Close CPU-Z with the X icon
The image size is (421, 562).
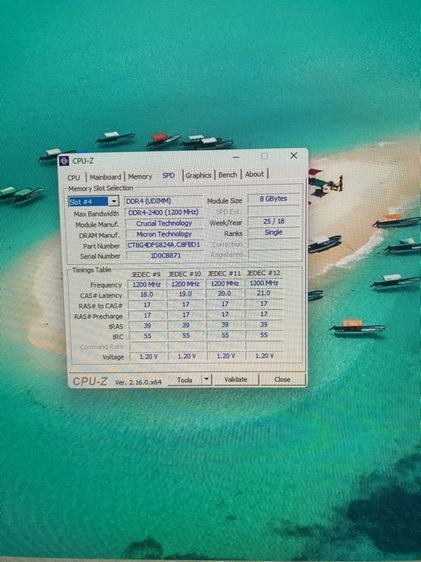(294, 156)
